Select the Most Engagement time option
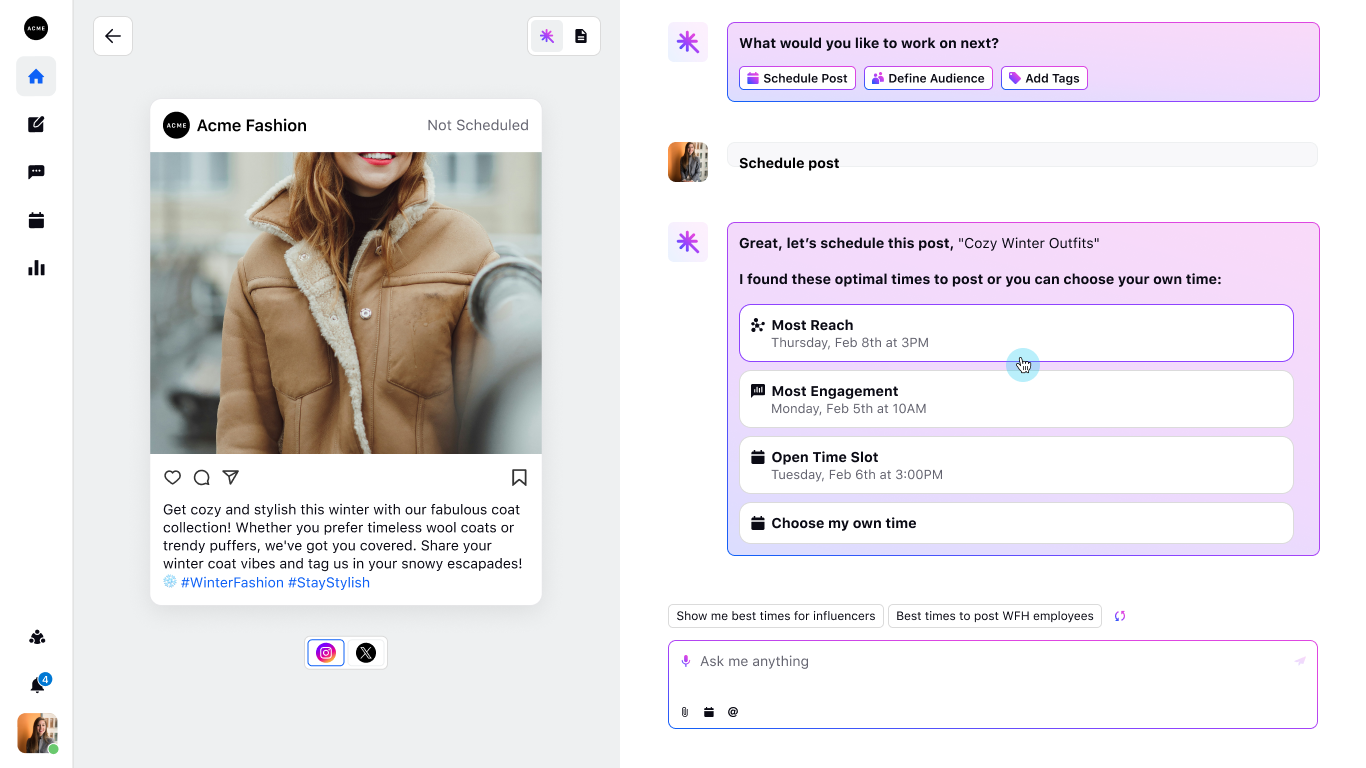The image size is (1366, 768). (x=1015, y=399)
